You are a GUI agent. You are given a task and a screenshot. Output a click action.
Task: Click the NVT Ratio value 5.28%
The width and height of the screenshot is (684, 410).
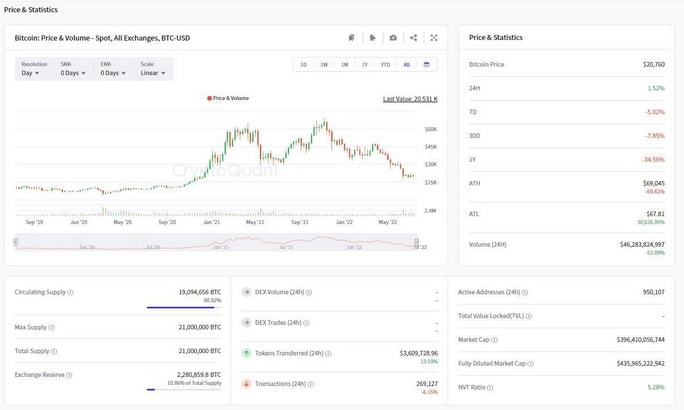point(656,387)
